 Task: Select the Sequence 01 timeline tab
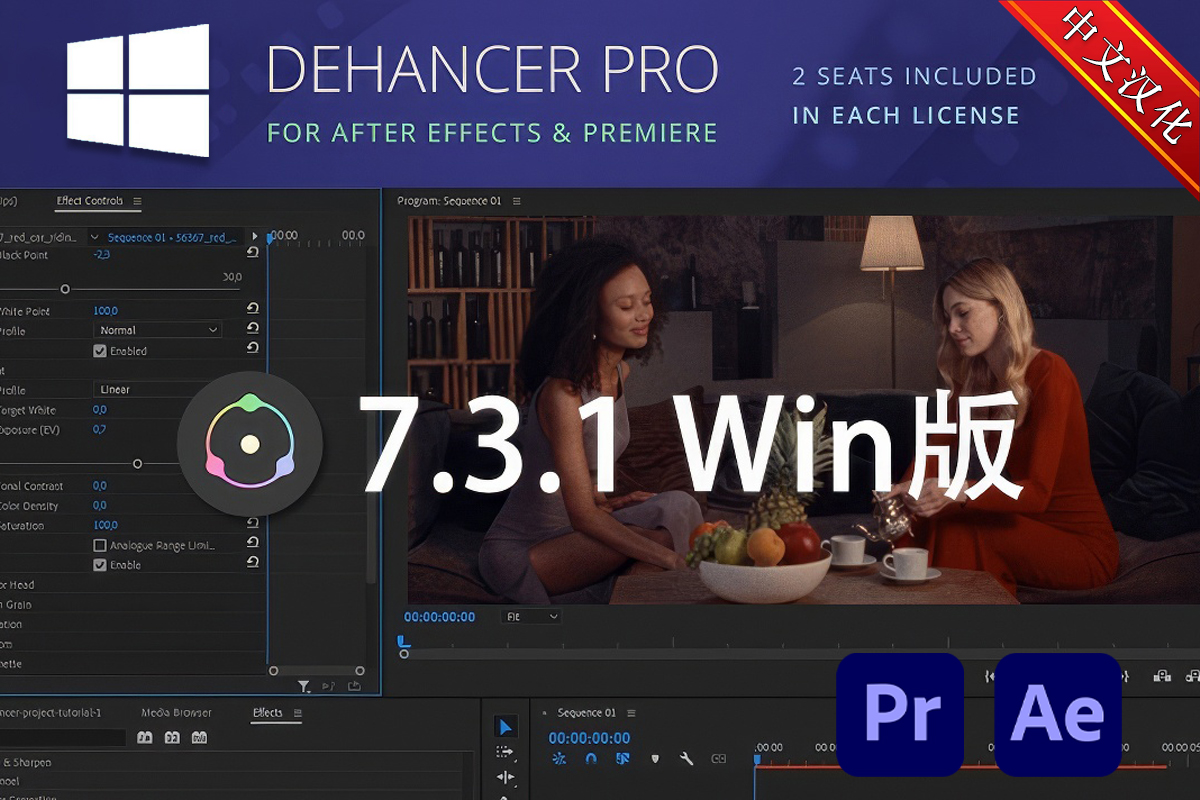click(587, 713)
